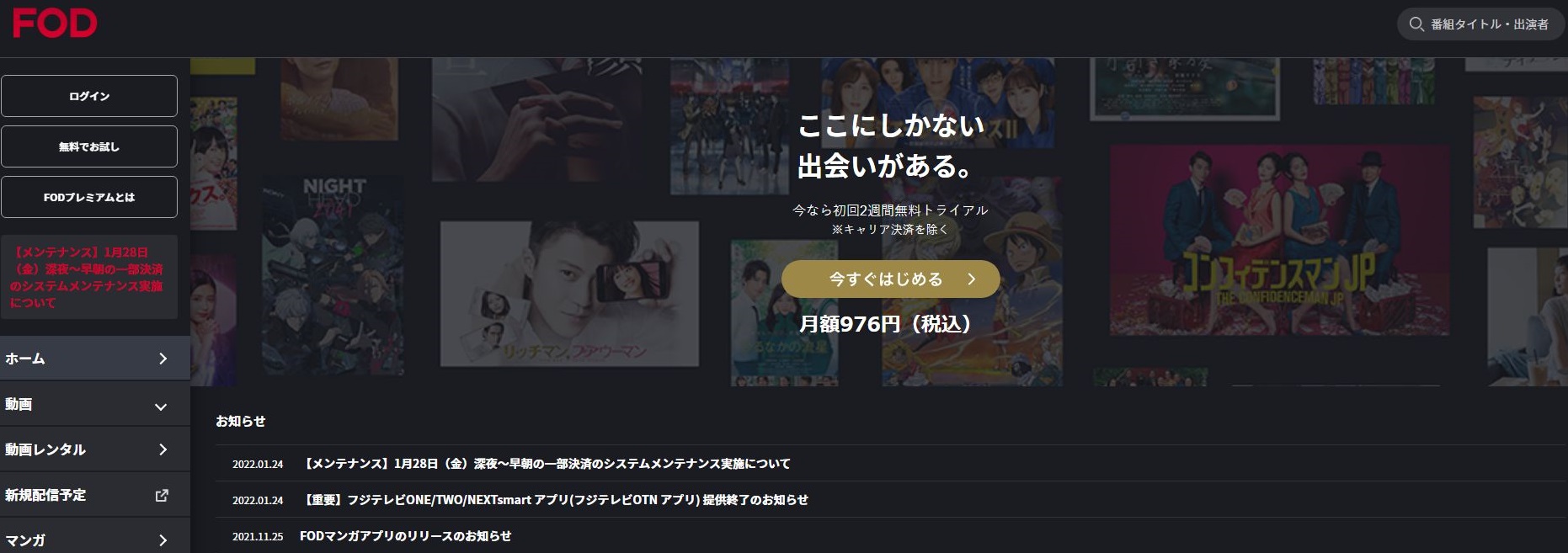Click the arrow icon next to 動画レンタル
The image size is (1568, 553).
point(163,449)
